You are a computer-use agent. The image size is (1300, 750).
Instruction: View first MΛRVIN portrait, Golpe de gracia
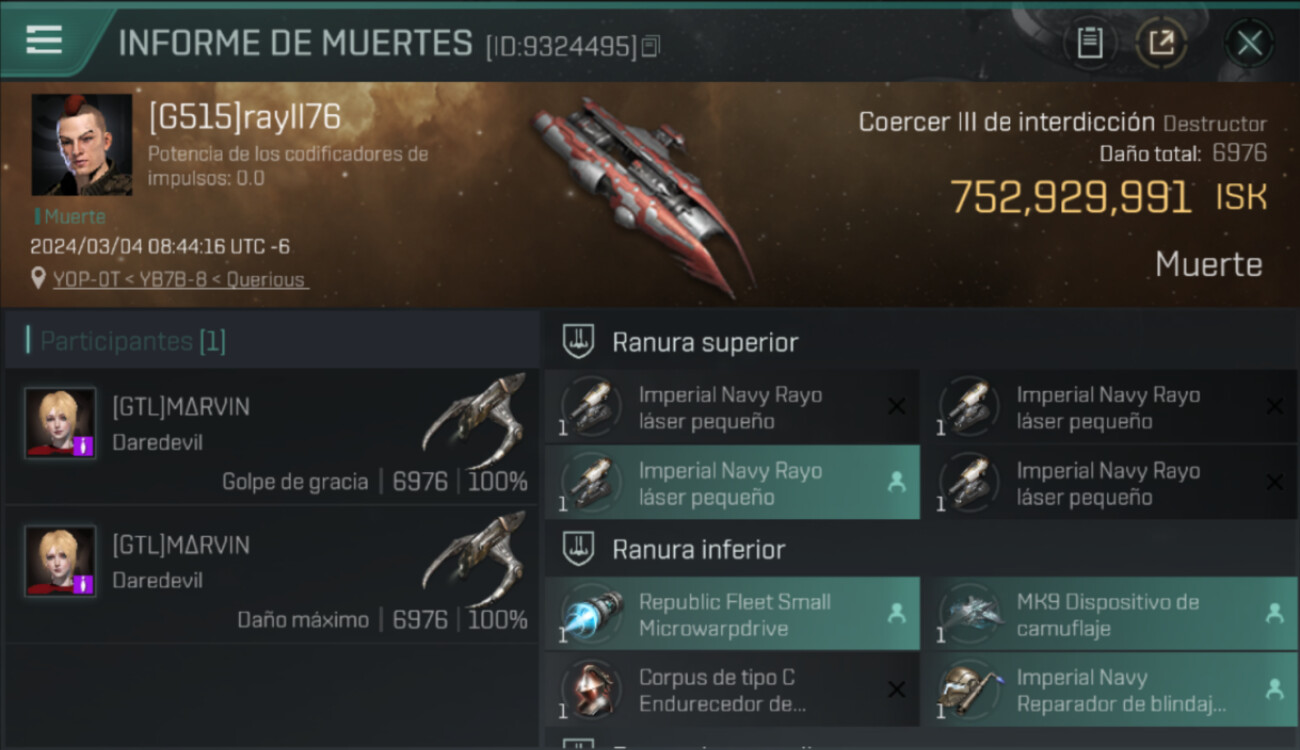pos(60,423)
